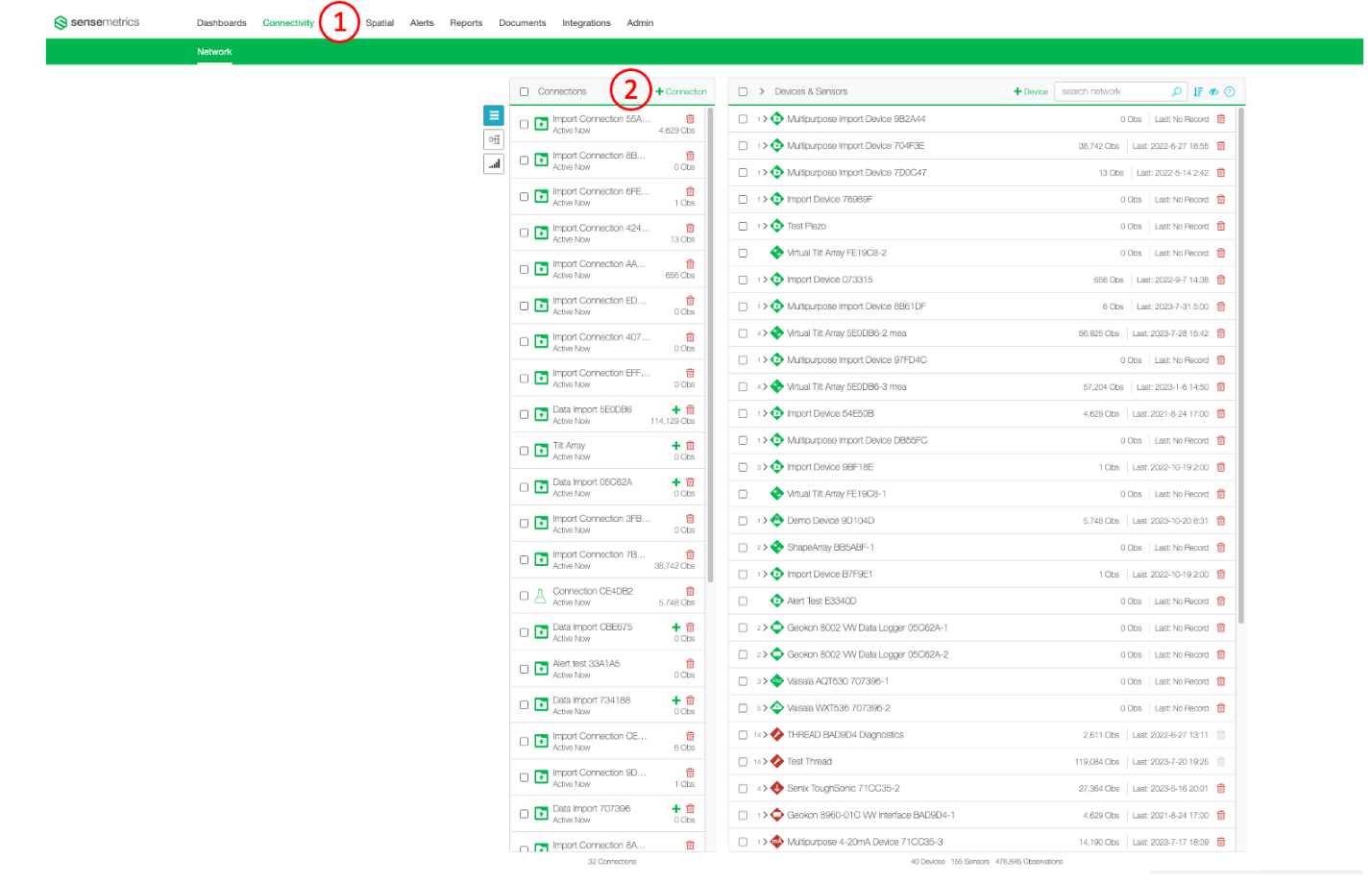The image size is (1372, 885).
Task: Click the sensemetrics logo
Action: (x=96, y=22)
